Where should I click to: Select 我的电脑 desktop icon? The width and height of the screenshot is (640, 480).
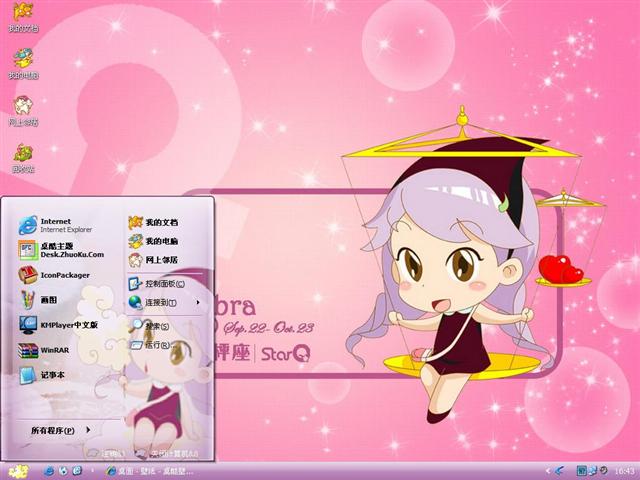click(x=23, y=64)
